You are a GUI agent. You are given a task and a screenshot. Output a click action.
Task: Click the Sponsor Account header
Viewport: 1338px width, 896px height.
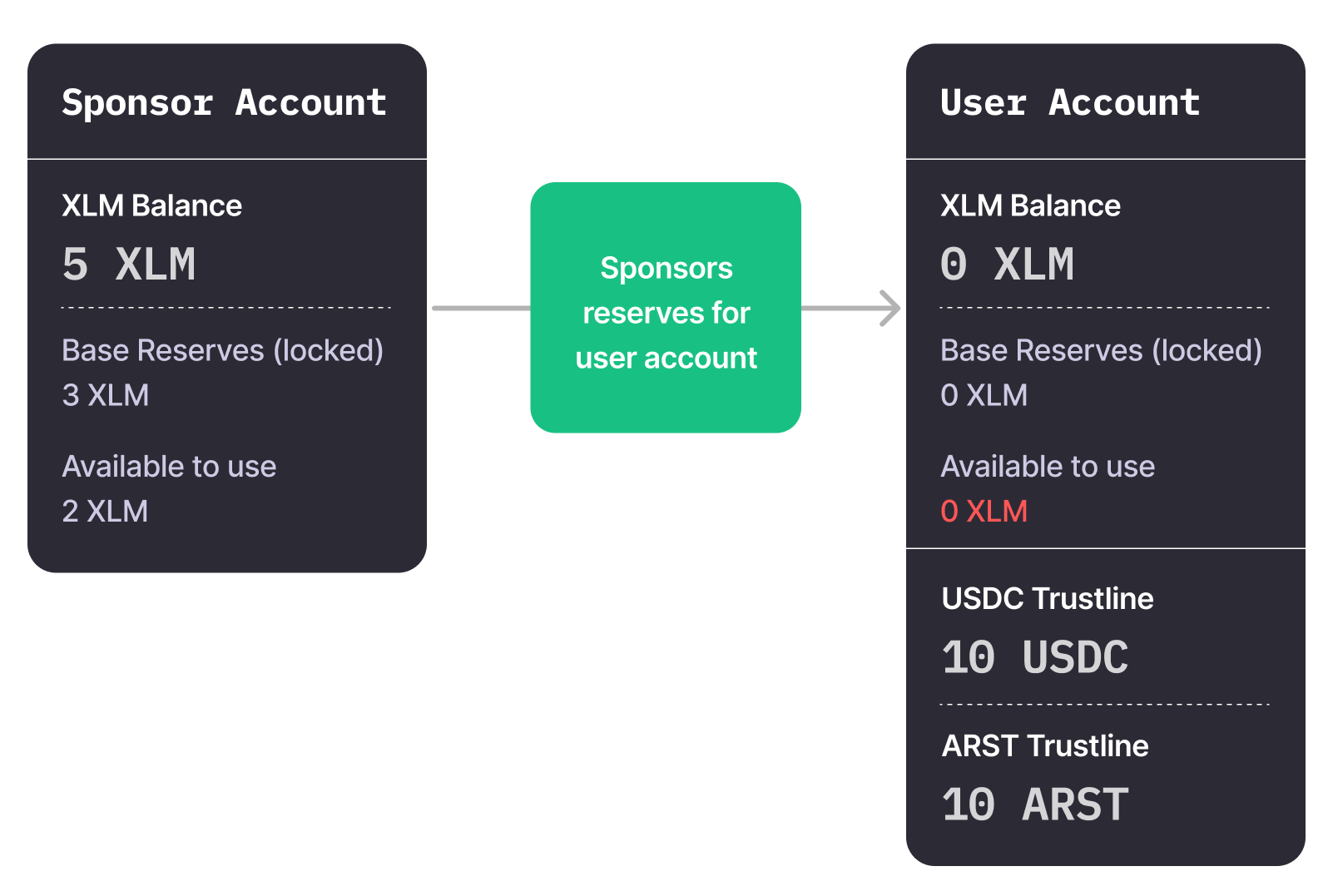(x=225, y=103)
